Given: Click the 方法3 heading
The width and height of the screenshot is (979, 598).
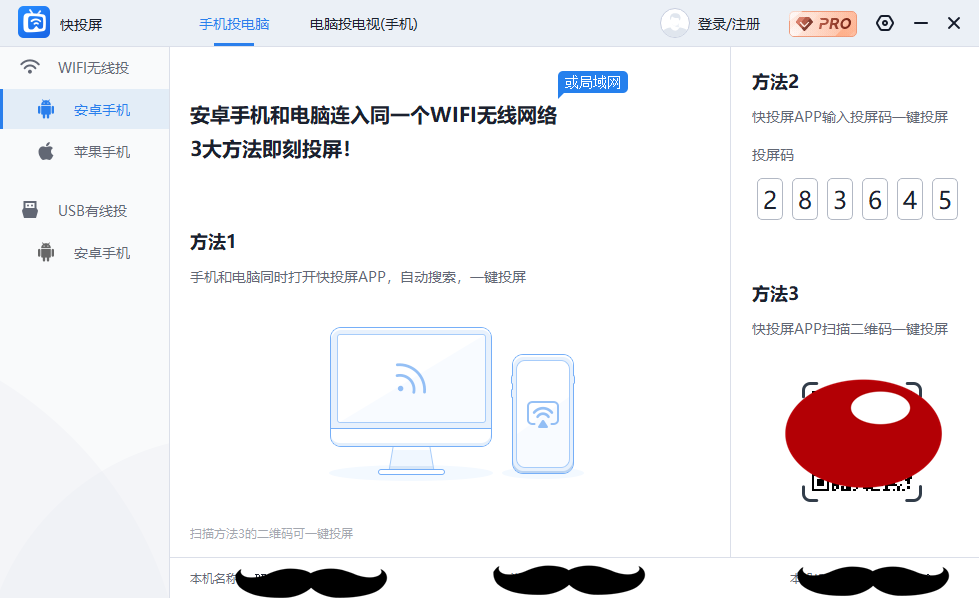Looking at the screenshot, I should click(x=775, y=293).
